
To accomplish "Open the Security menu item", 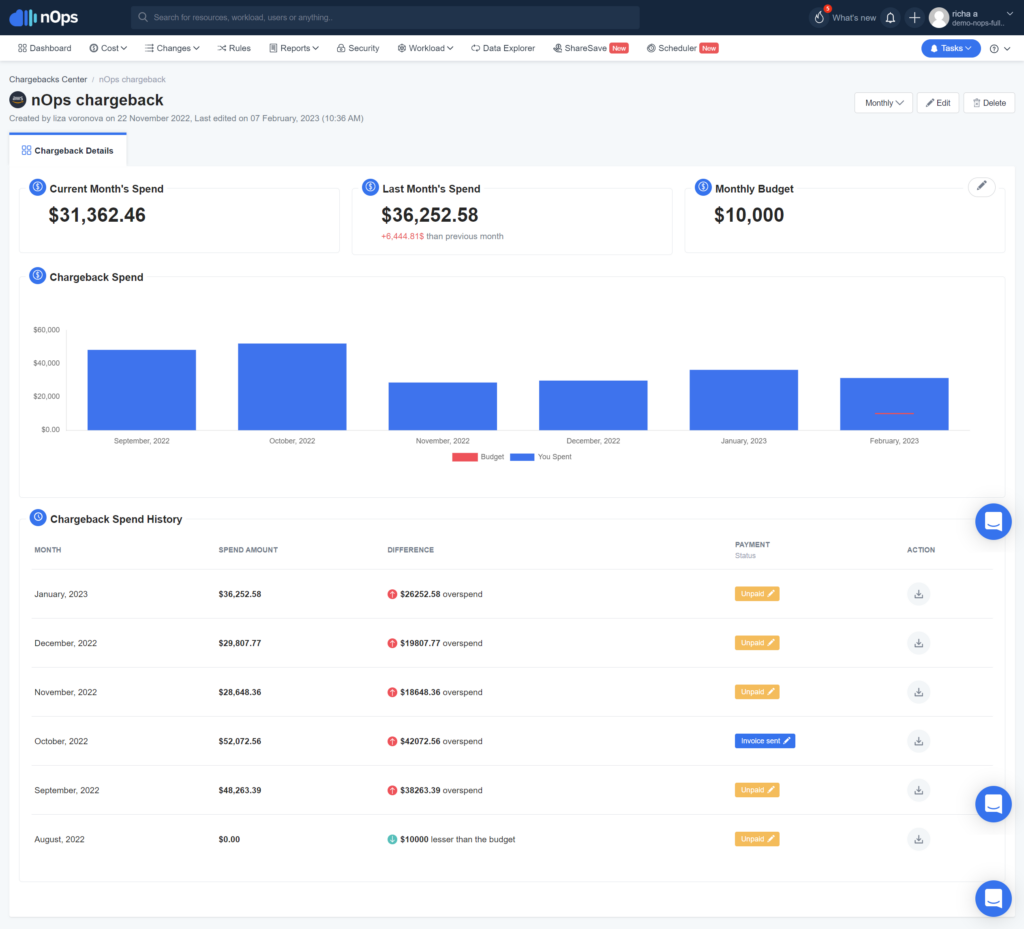I will [358, 48].
